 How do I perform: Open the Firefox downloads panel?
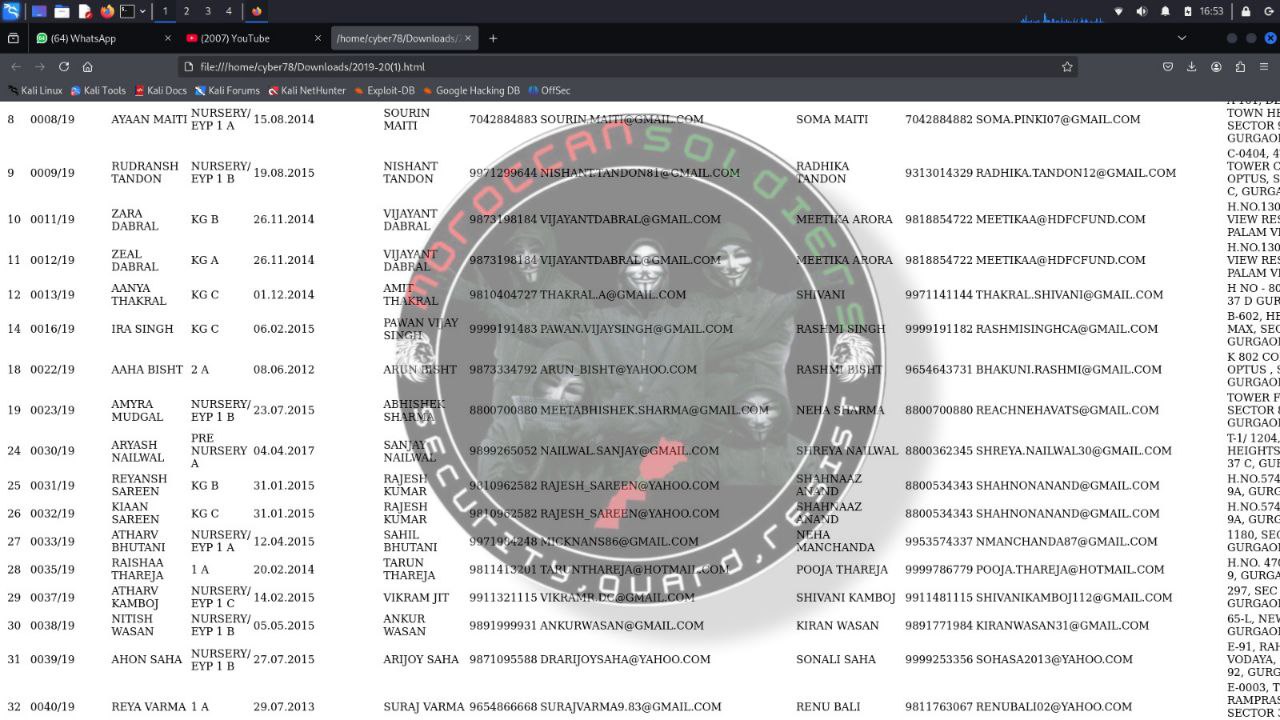1191,67
